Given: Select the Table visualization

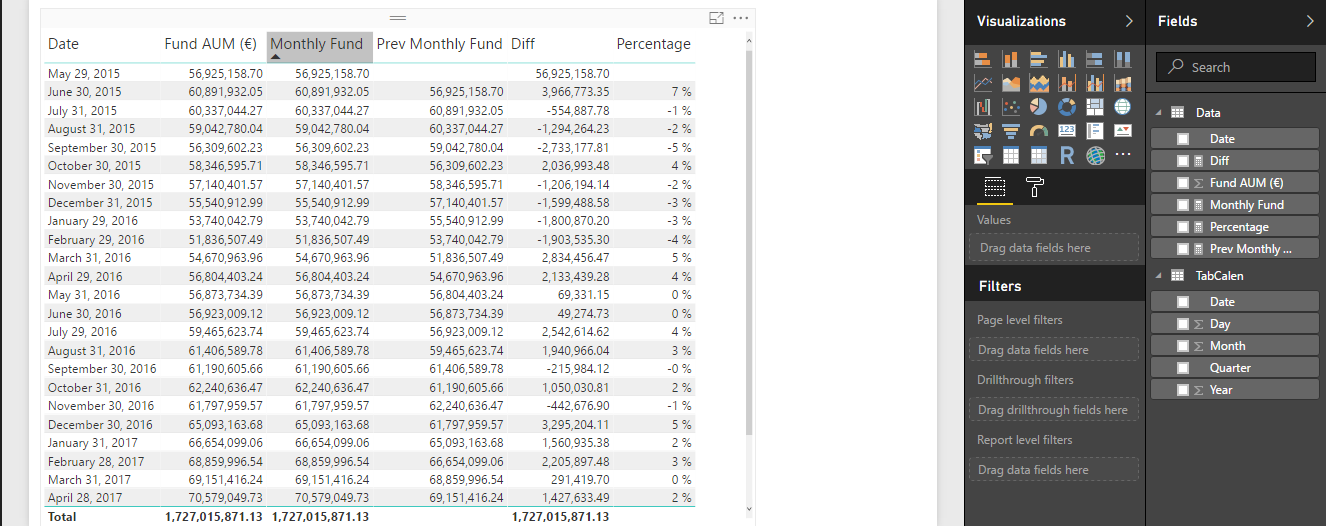Looking at the screenshot, I should tap(1011, 155).
